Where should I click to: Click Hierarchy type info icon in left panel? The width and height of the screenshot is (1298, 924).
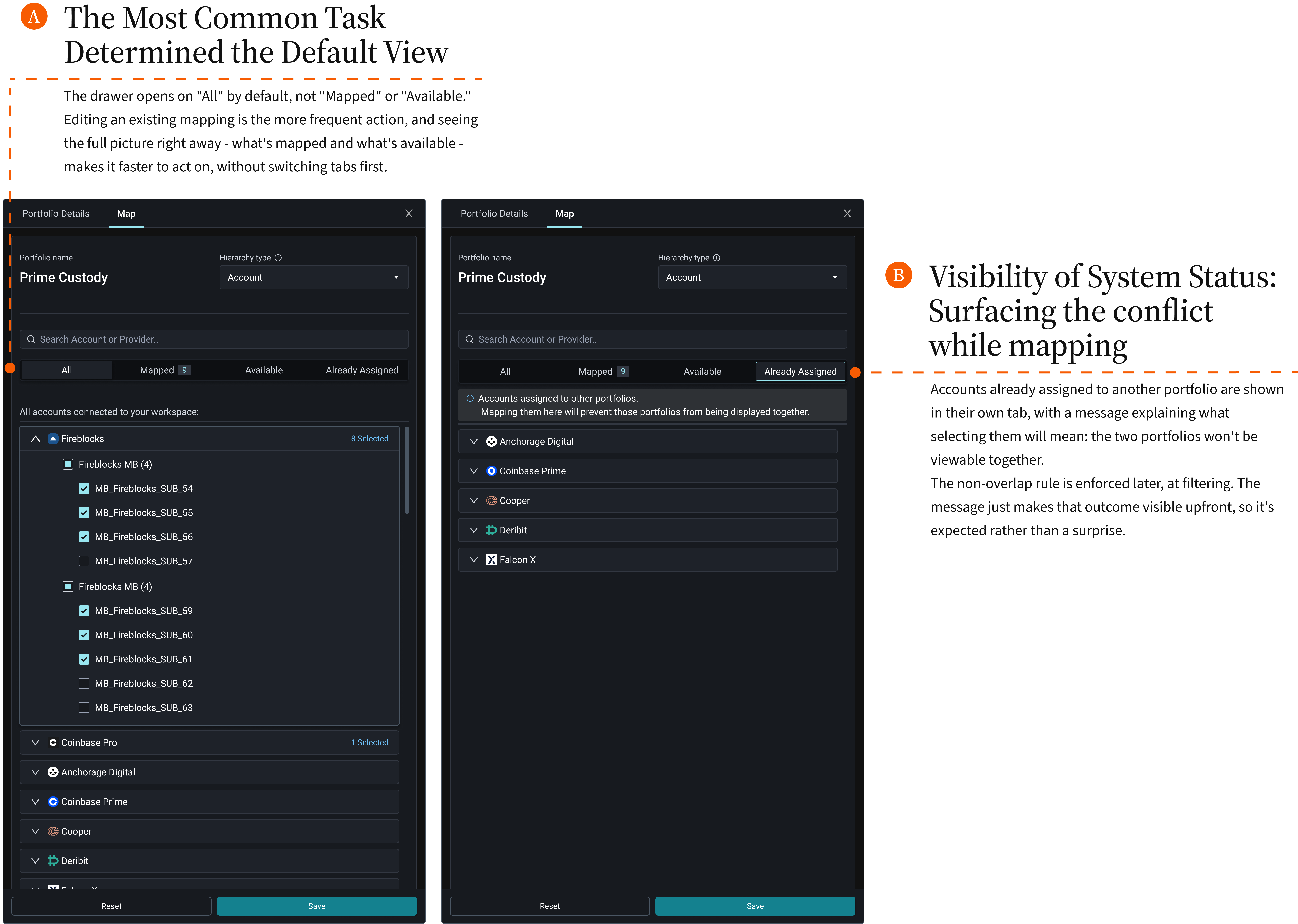[278, 258]
